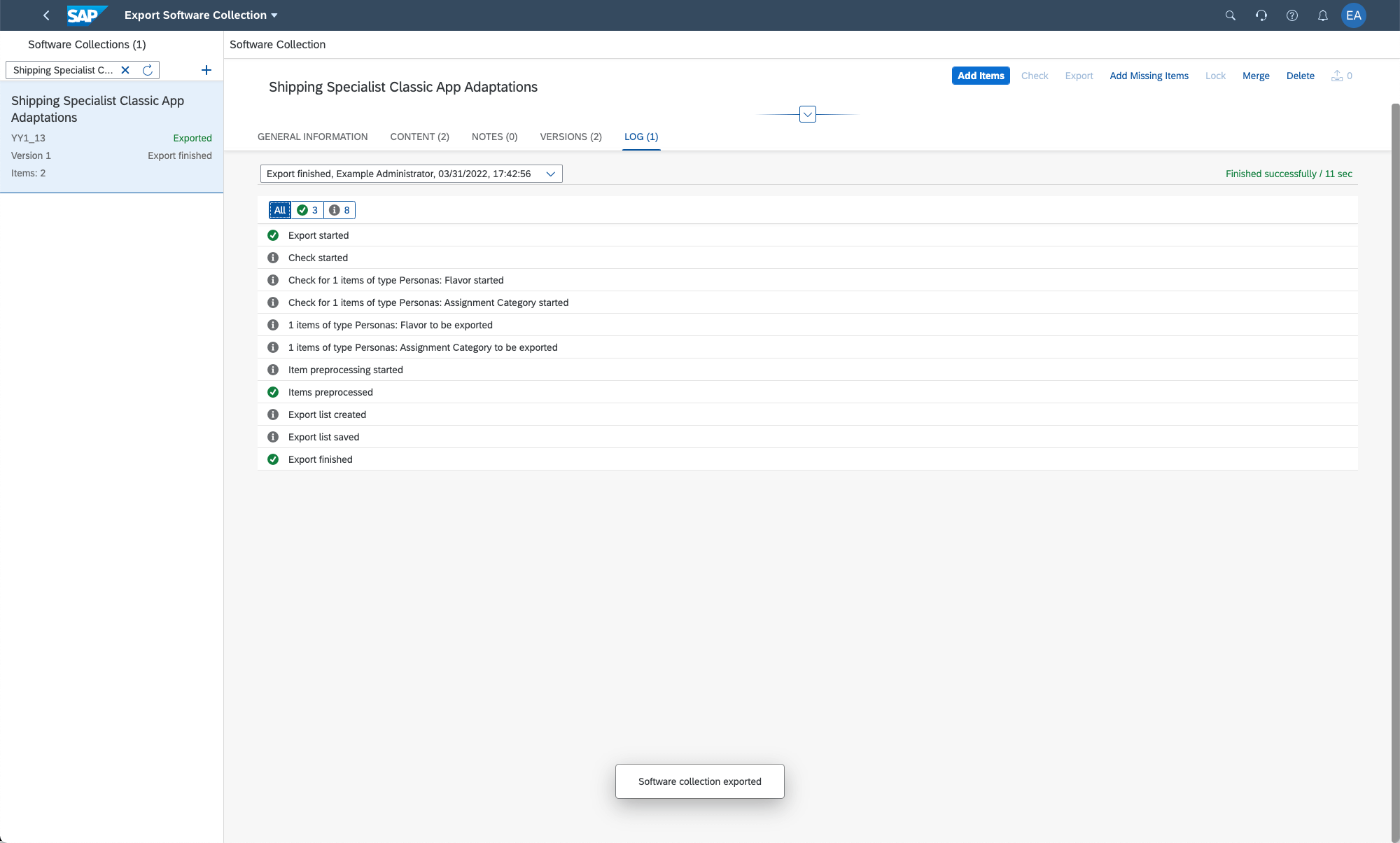Screen dimensions: 1400x843
Task: Click the headset support icon
Action: point(1261,15)
